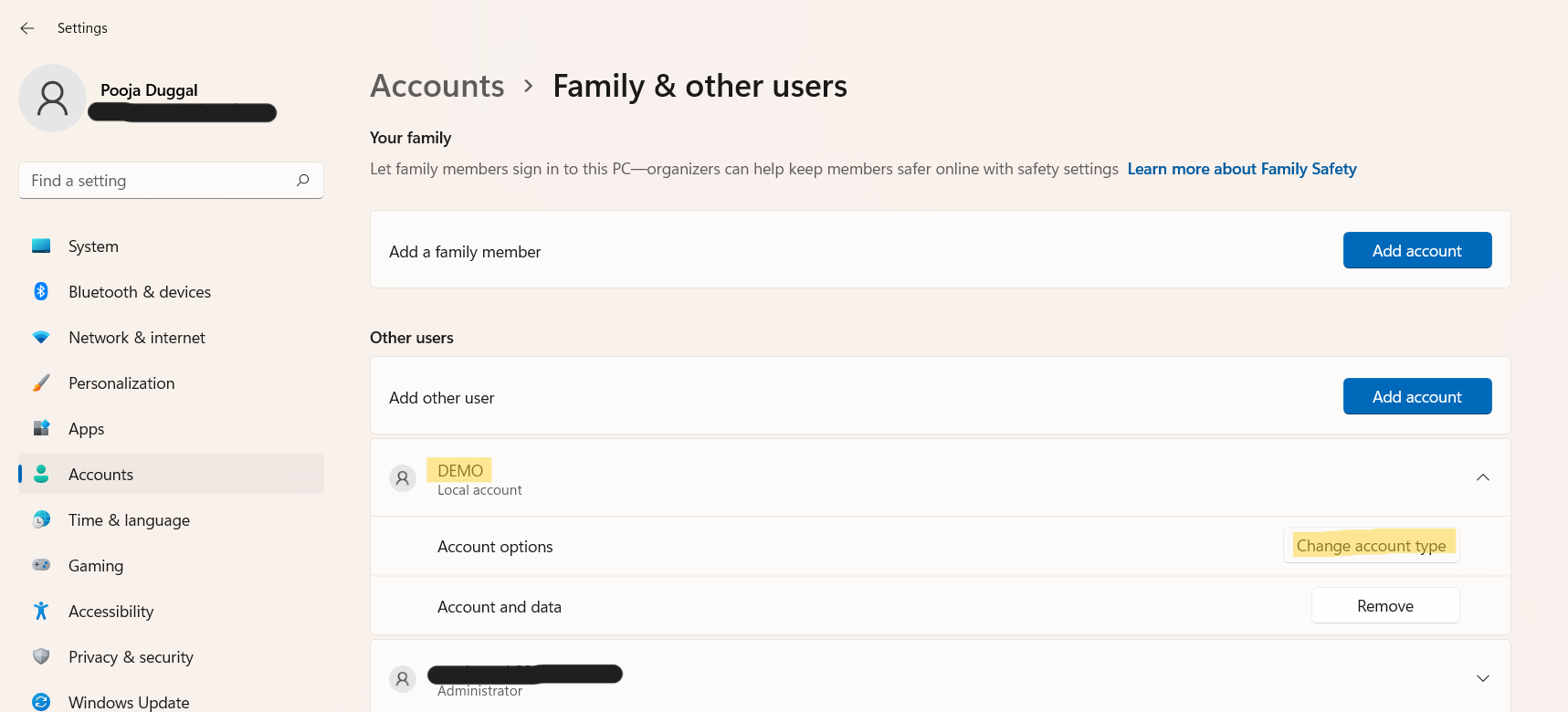Select Apps in the sidebar
The height and width of the screenshot is (712, 1568).
[86, 429]
